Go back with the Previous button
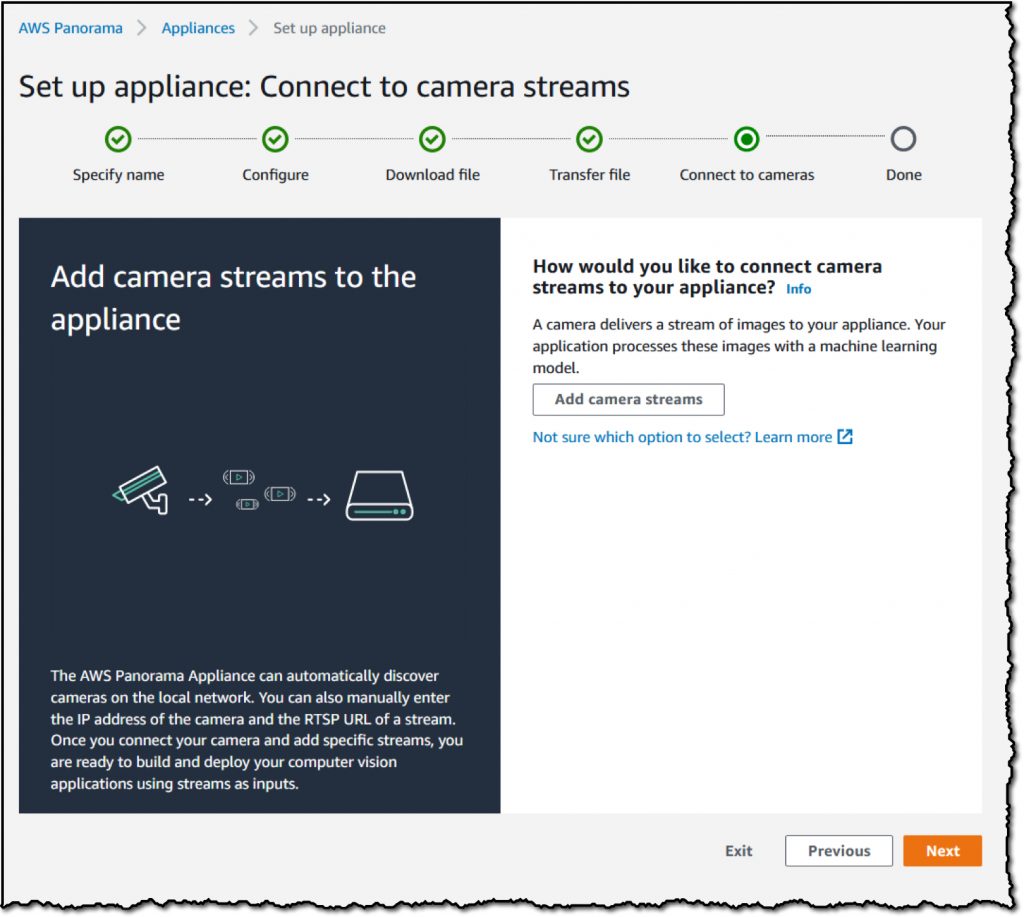 pos(839,850)
